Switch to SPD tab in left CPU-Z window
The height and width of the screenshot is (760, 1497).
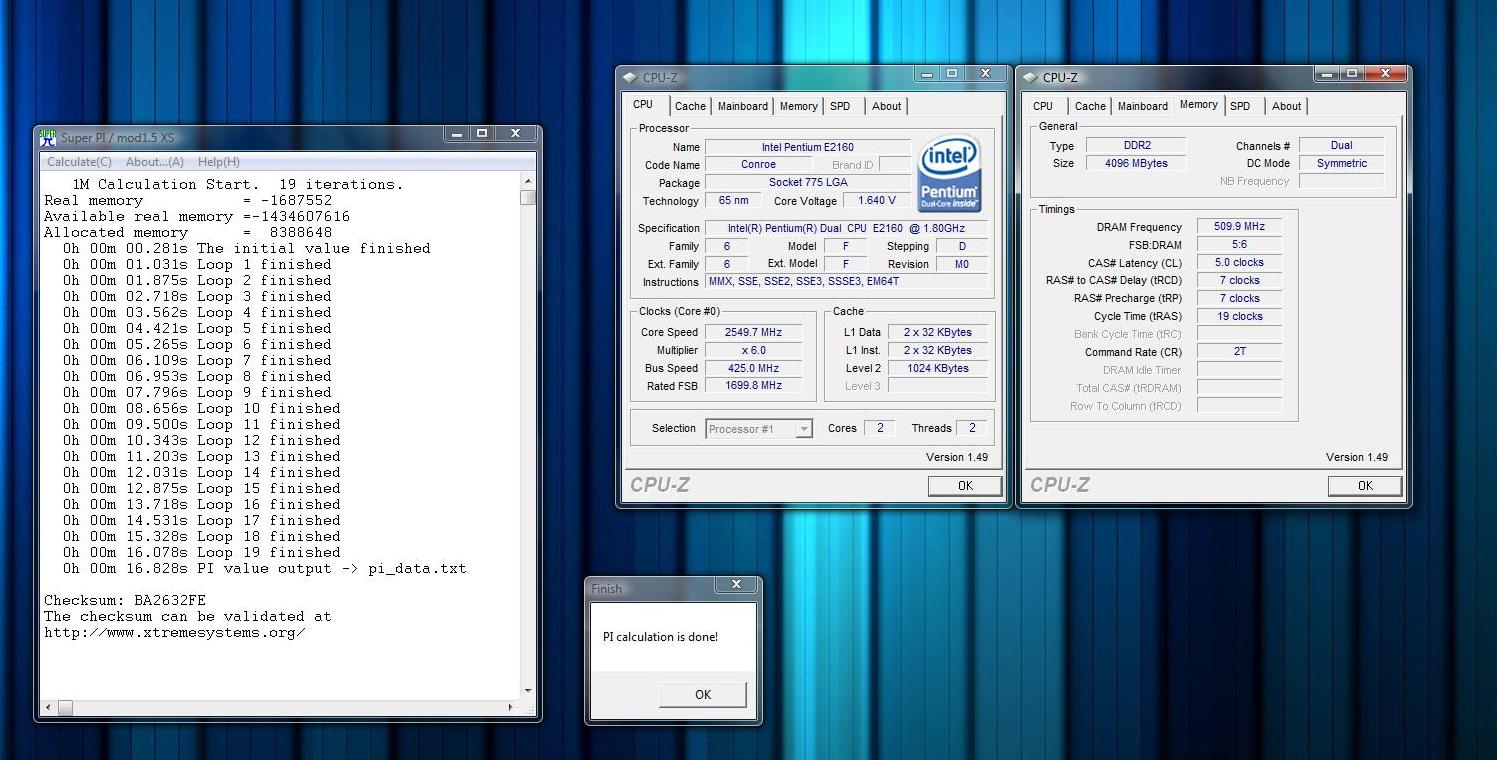[840, 106]
